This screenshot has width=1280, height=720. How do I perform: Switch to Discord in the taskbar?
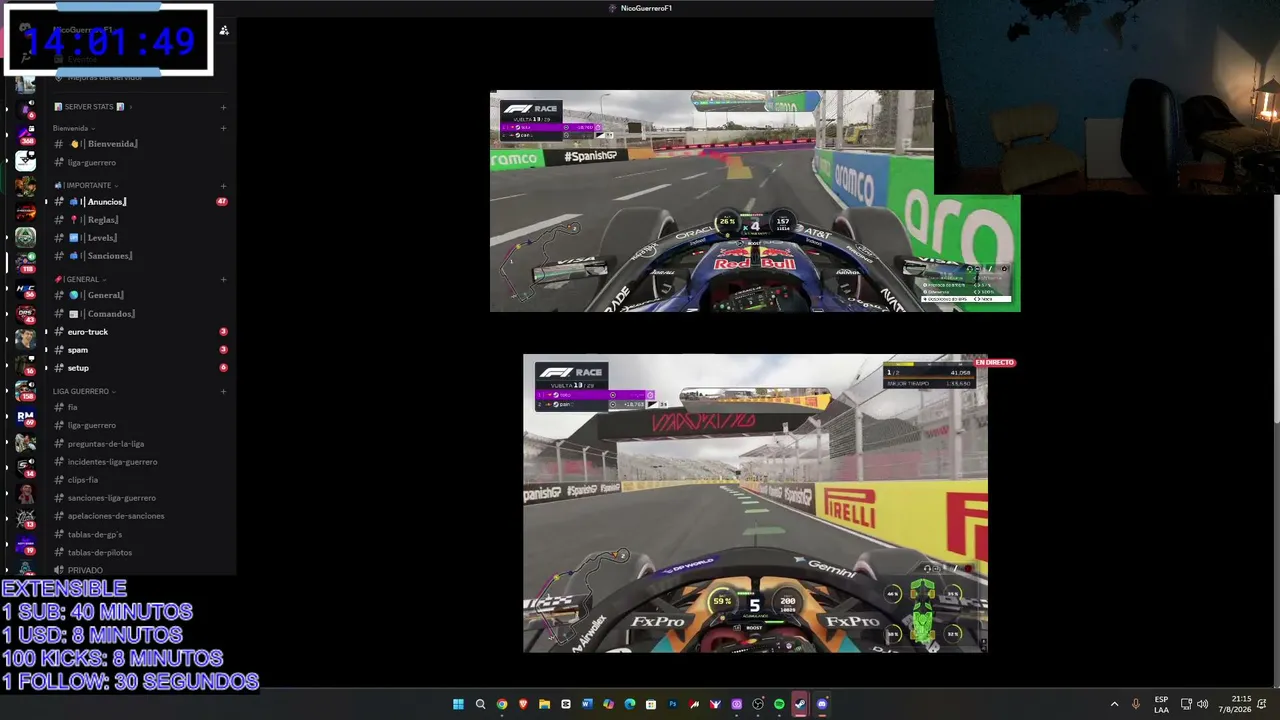pos(822,704)
